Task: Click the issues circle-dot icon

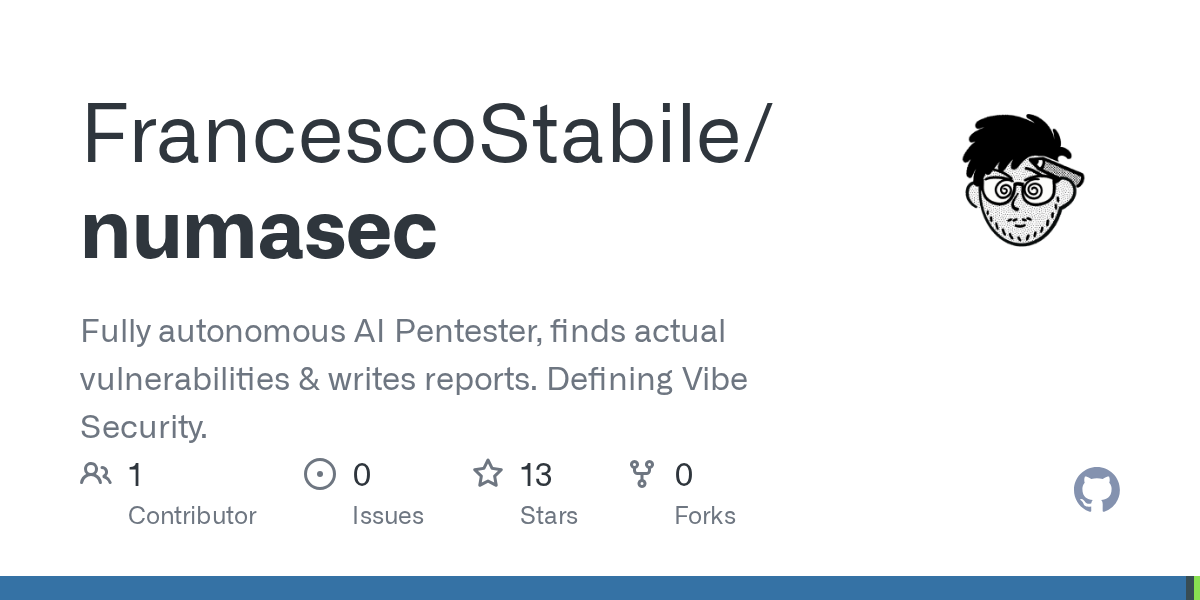Action: (x=320, y=474)
